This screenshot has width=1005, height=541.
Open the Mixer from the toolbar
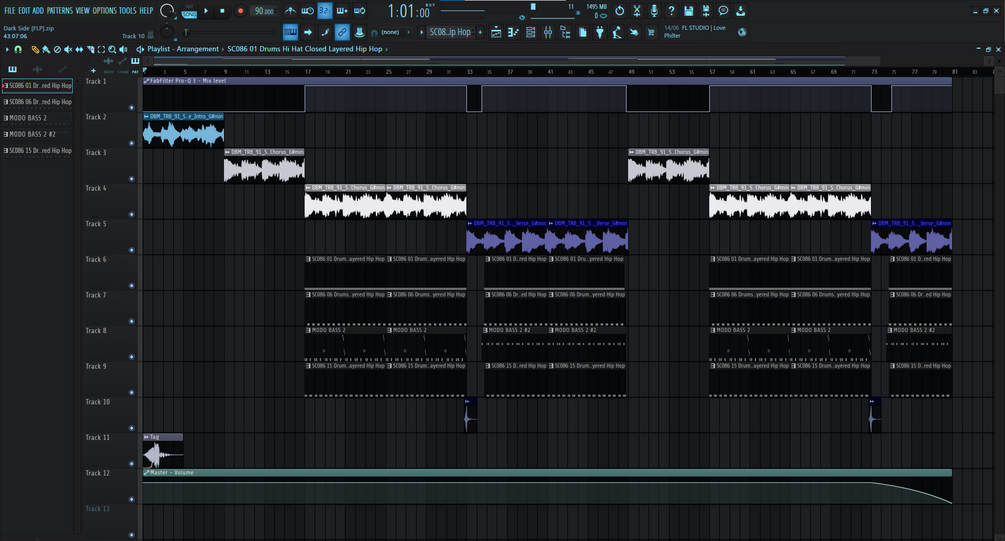[x=548, y=32]
